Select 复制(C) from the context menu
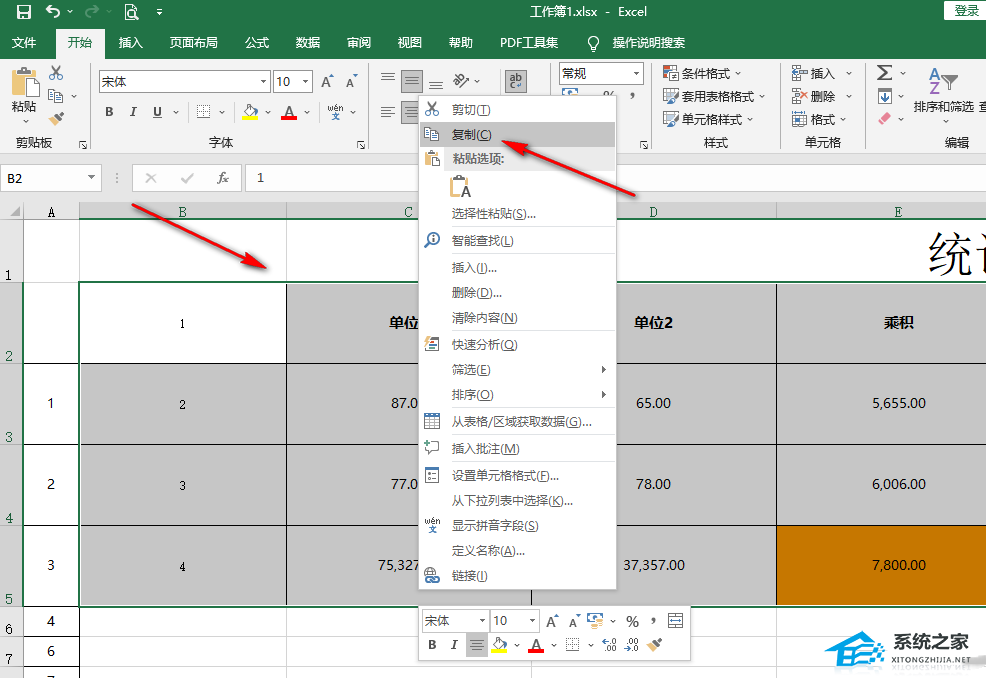Image resolution: width=986 pixels, height=678 pixels. tap(471, 134)
